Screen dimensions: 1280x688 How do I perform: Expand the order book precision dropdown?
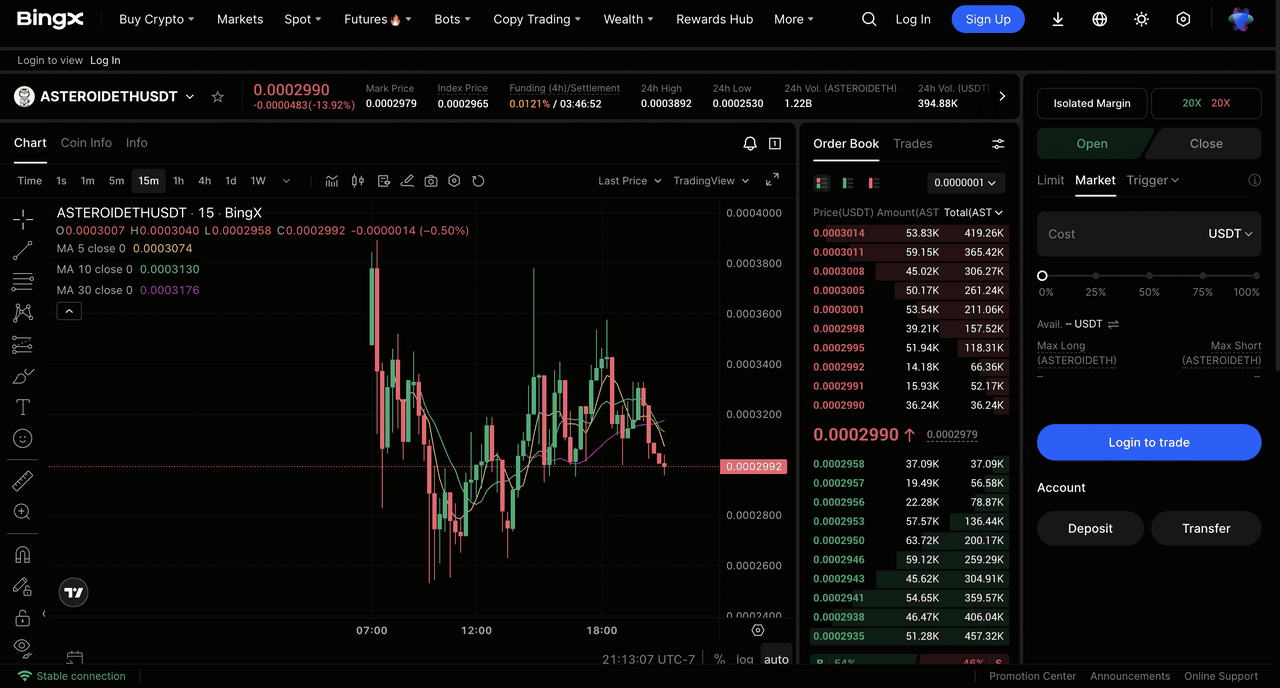966,183
